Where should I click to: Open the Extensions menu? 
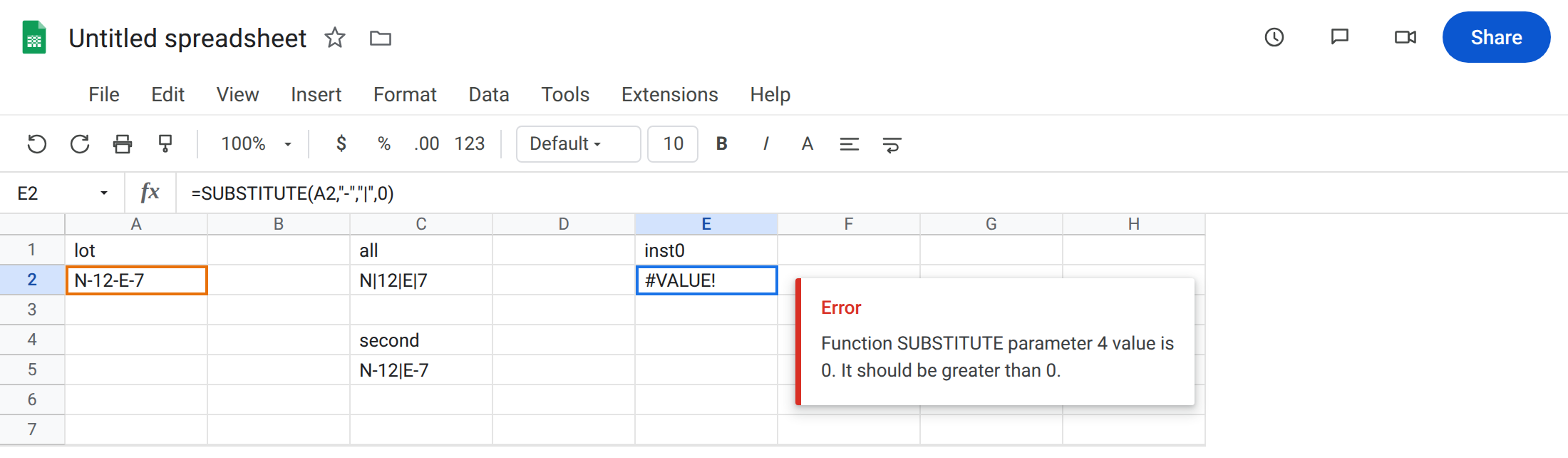pos(669,94)
